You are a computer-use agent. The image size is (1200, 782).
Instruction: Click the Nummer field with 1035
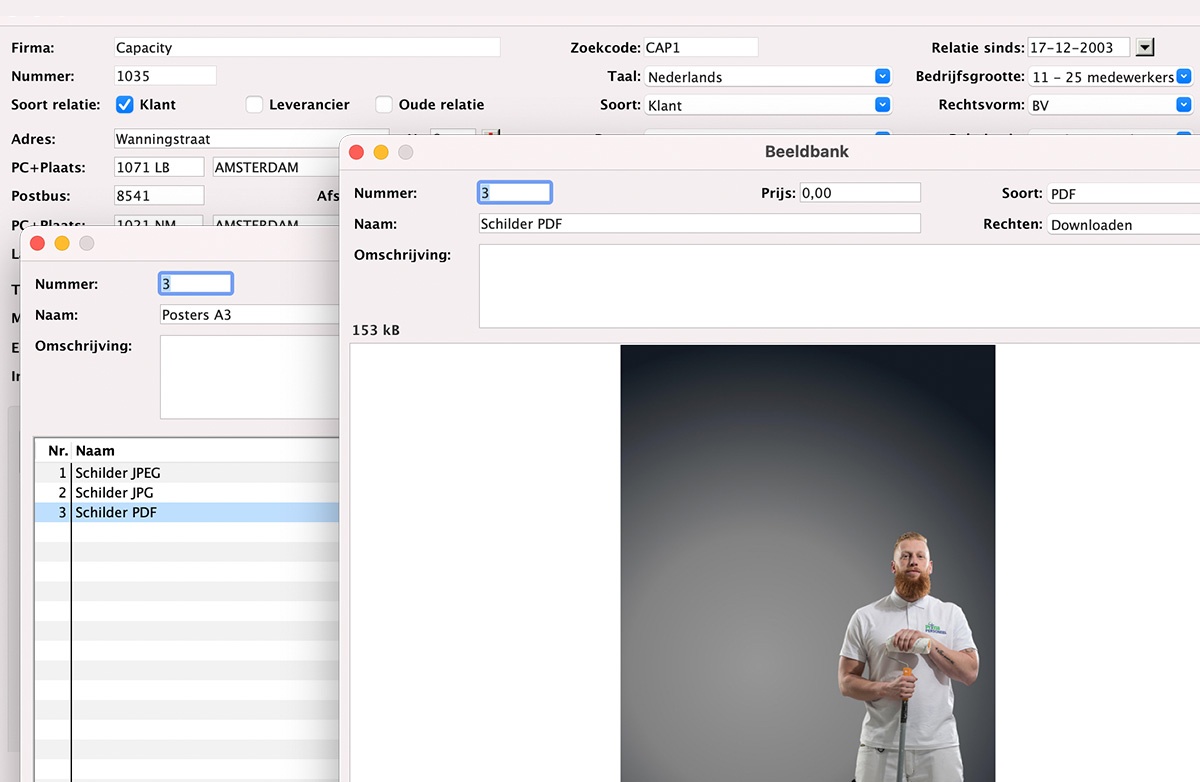[x=165, y=76]
